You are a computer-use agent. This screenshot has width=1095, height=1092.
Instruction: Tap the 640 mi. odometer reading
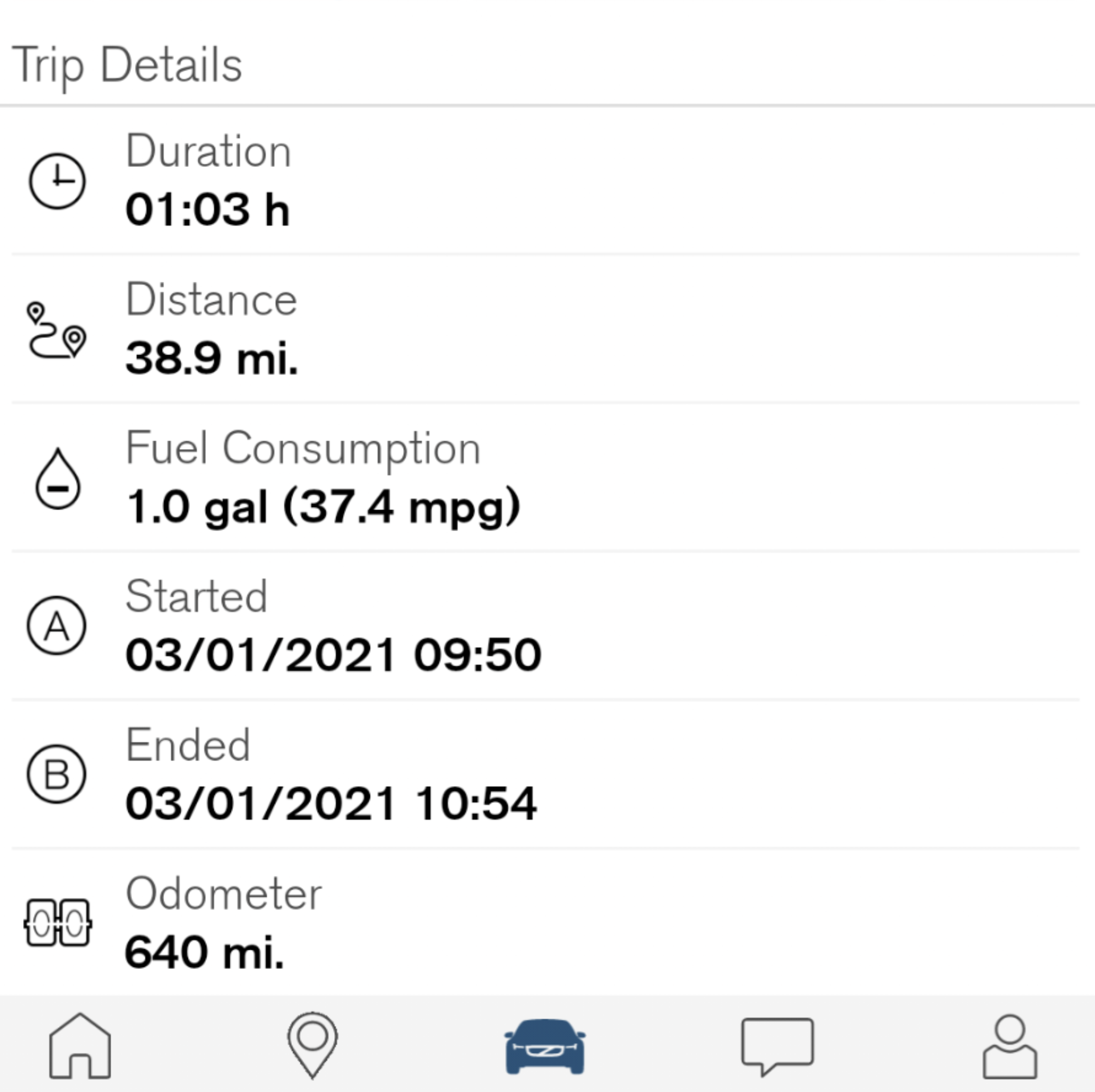[204, 952]
